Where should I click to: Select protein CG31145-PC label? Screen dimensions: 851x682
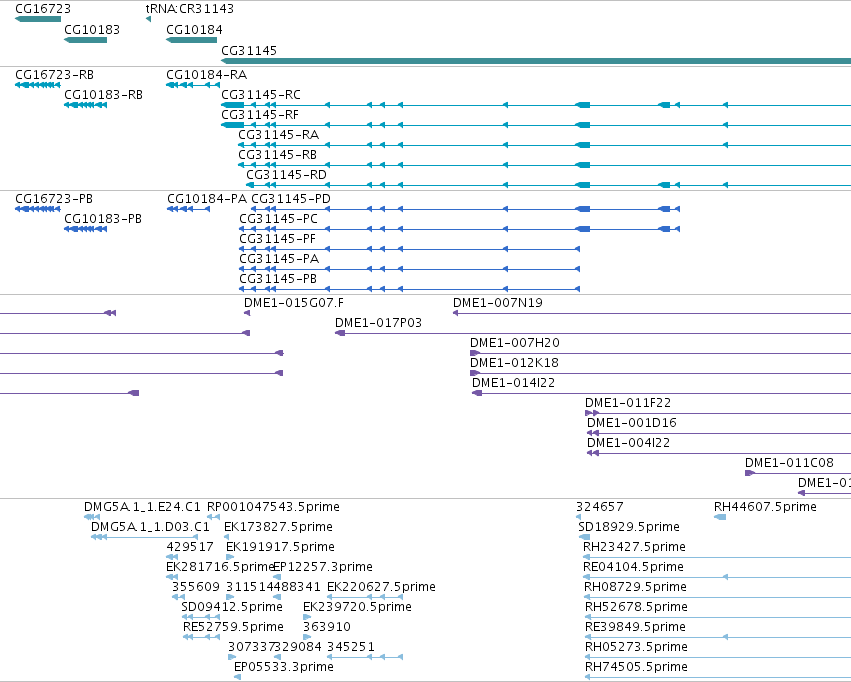(x=278, y=219)
